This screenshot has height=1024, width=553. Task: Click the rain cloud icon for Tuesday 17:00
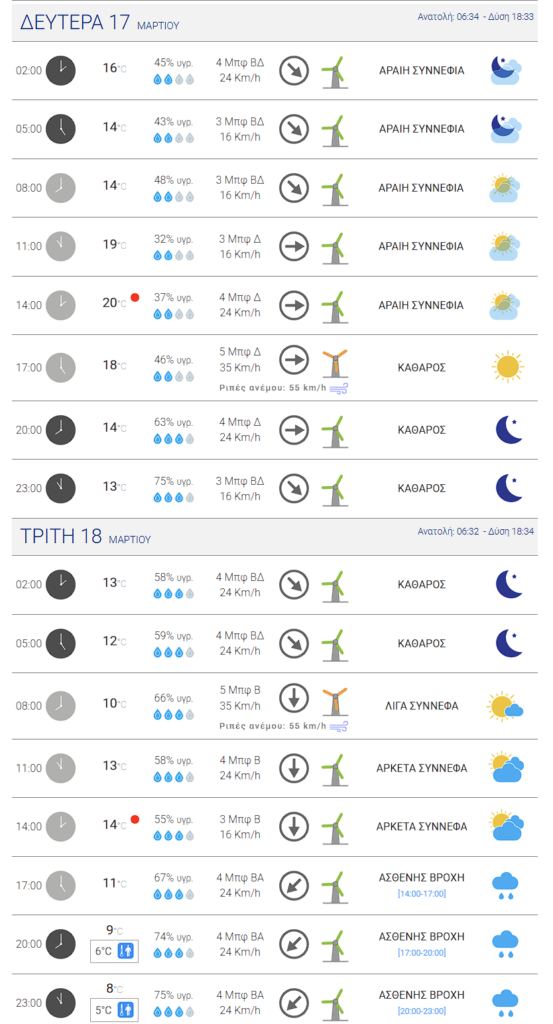click(505, 885)
